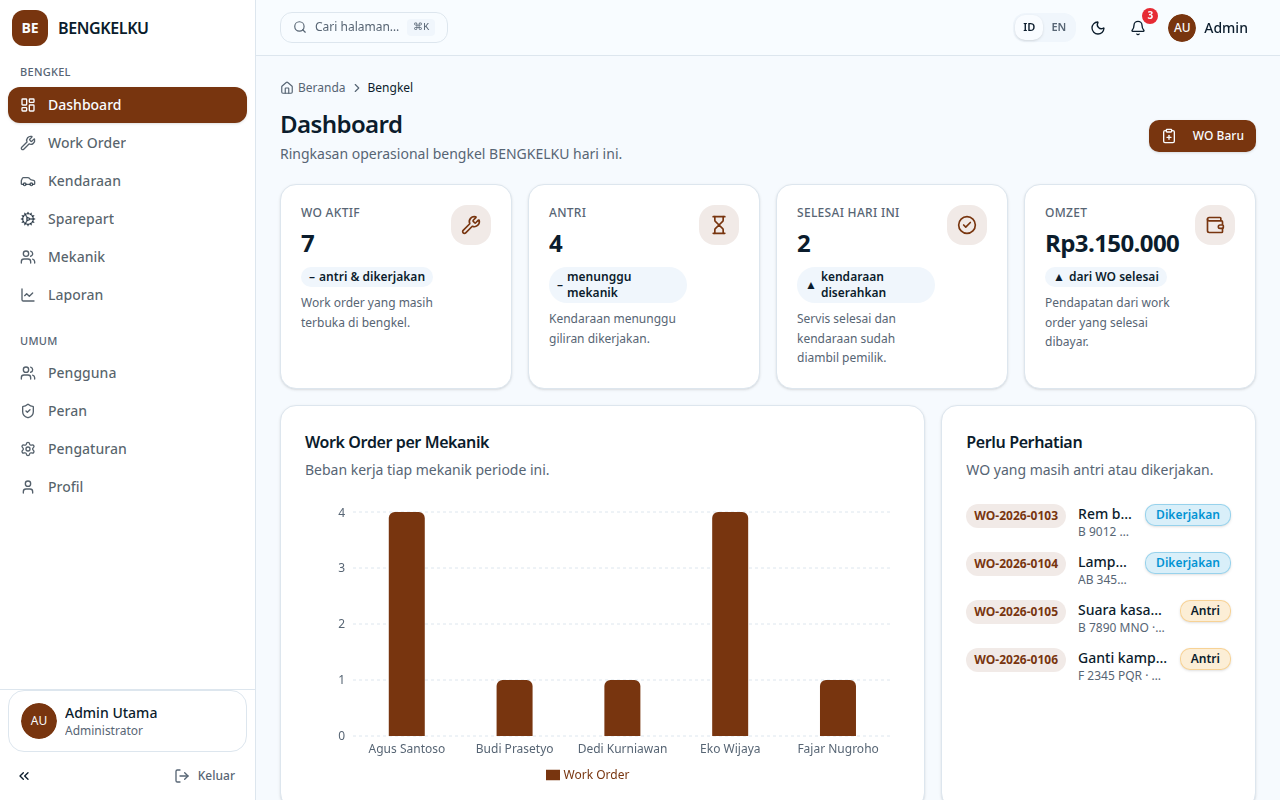Create a new work order with WO Baru

click(x=1202, y=136)
